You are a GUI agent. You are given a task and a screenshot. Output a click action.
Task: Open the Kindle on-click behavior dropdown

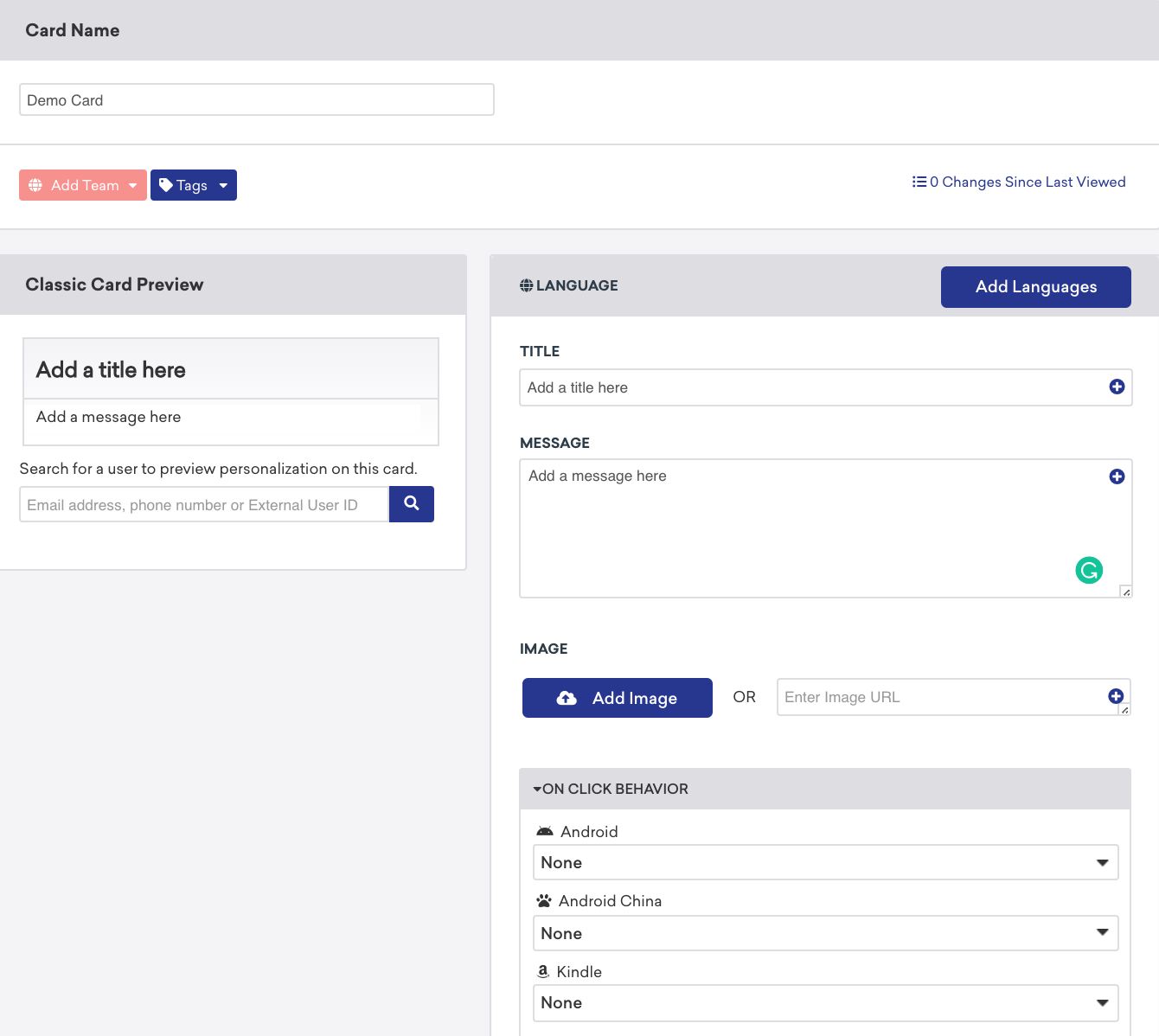point(826,1002)
